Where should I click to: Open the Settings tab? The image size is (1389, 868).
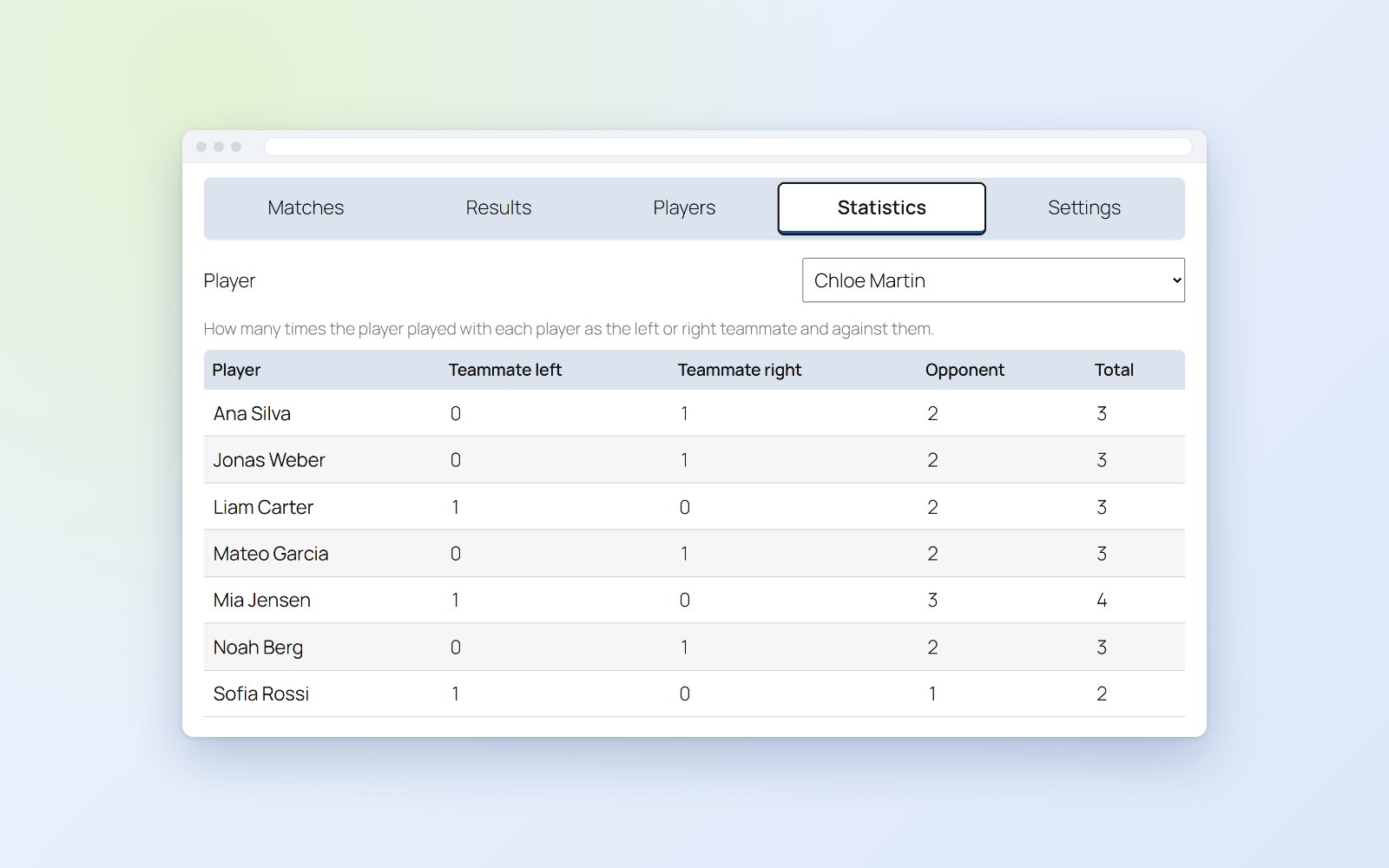tap(1084, 208)
